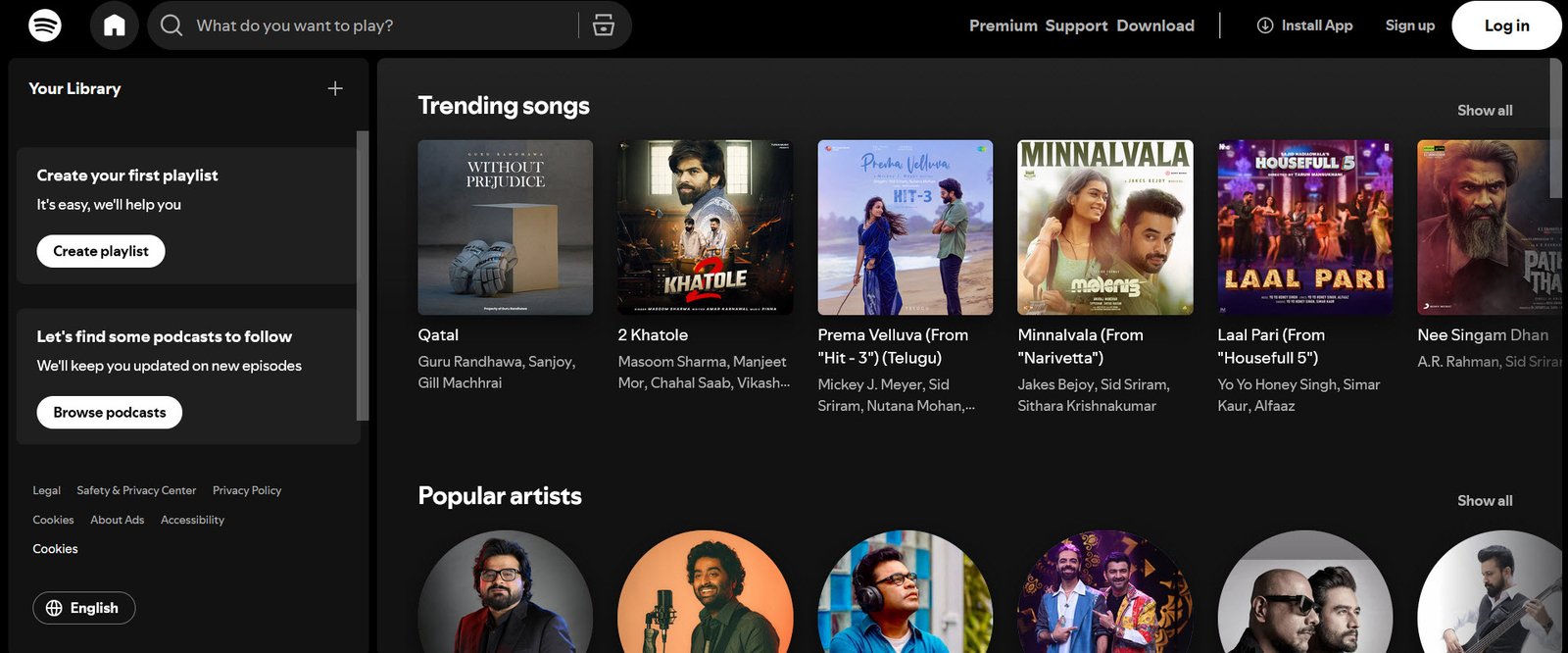
Task: Open the Premium page
Action: [x=1003, y=25]
